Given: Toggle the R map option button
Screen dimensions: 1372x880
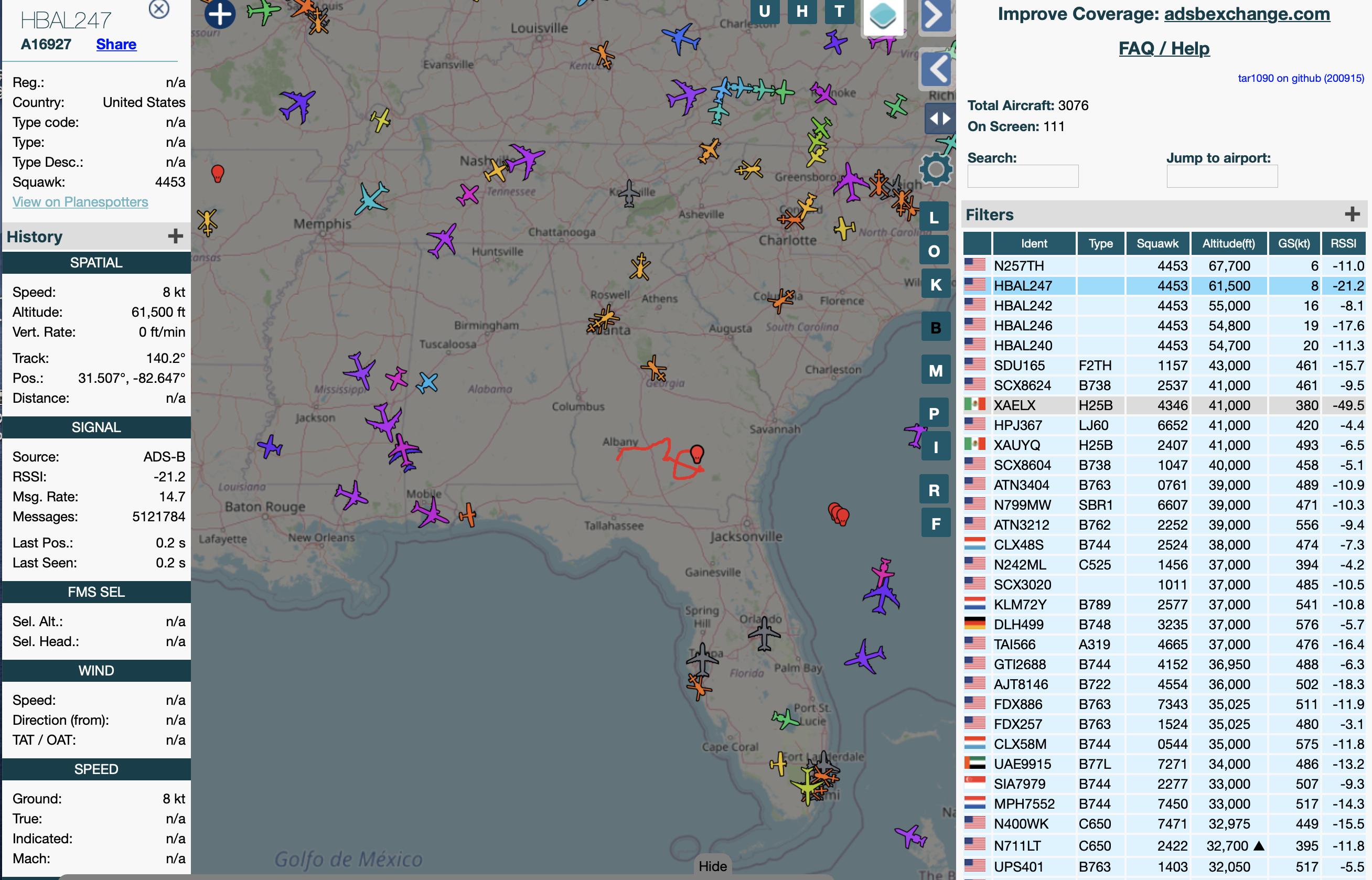Looking at the screenshot, I should [934, 490].
